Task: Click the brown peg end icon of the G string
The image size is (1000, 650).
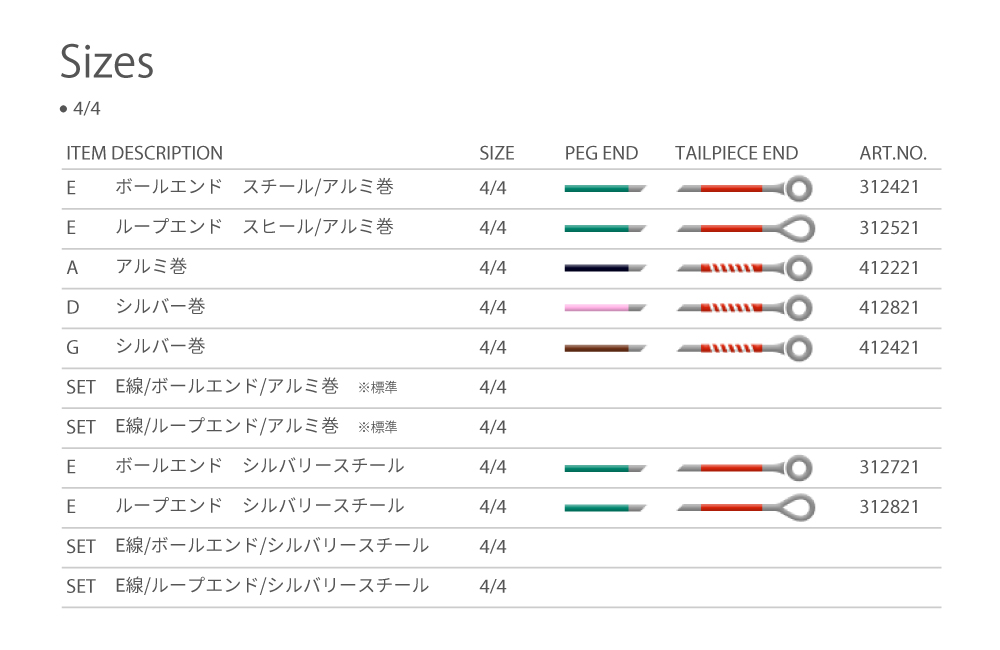Action: (604, 348)
